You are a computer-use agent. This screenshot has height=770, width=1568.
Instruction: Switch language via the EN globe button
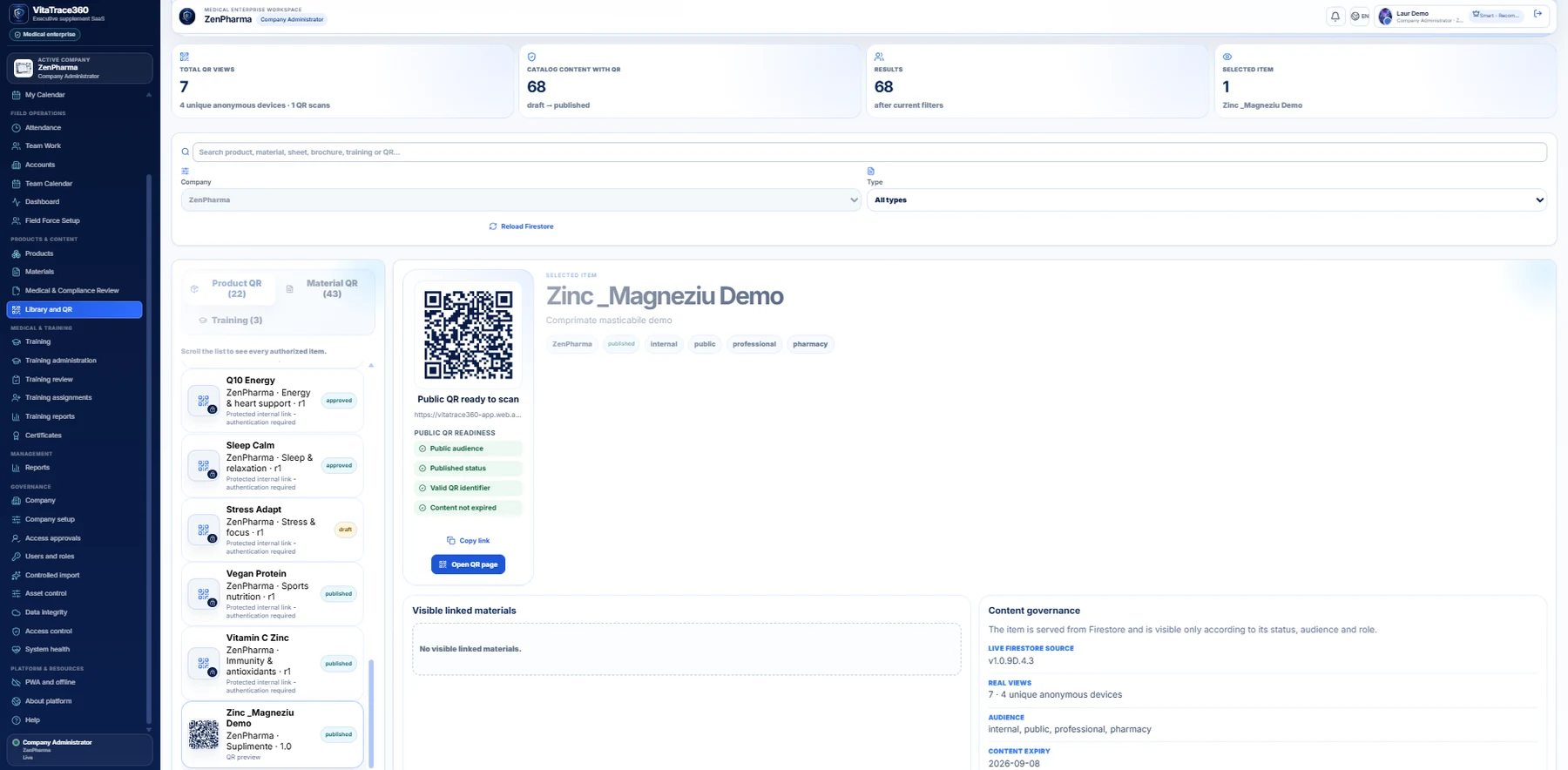(x=1360, y=16)
